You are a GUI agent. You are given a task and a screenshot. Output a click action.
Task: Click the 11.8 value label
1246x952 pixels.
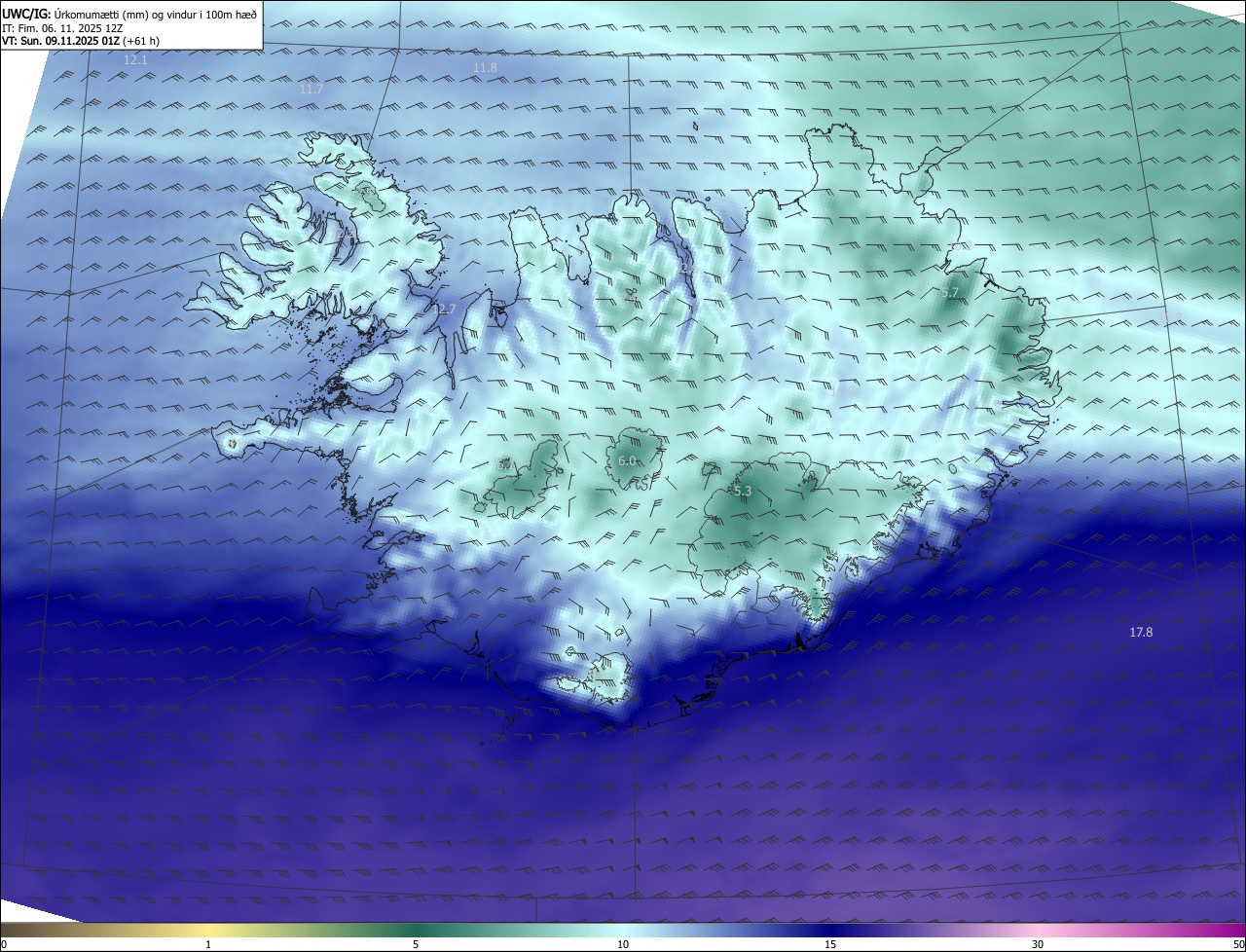coord(485,68)
